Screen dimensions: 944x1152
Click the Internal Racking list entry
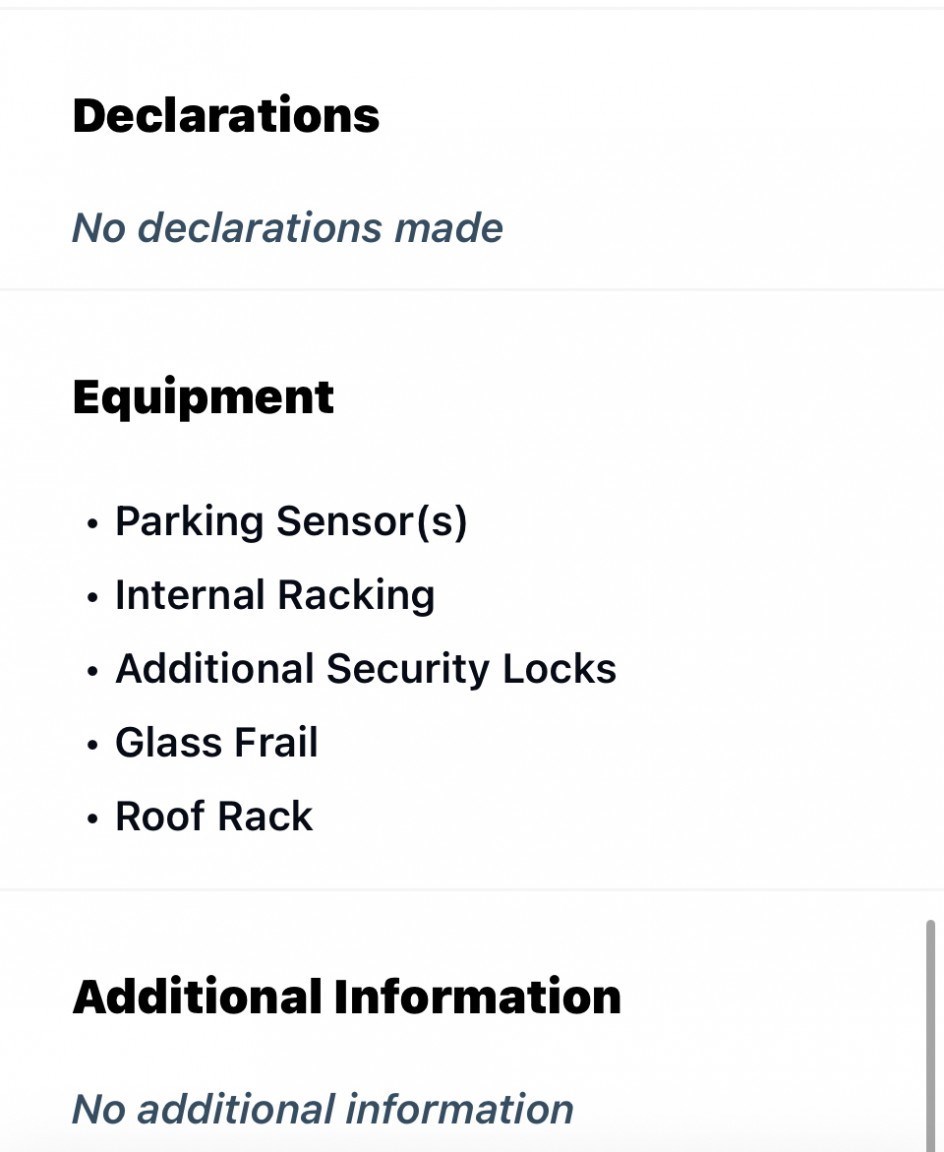point(275,595)
